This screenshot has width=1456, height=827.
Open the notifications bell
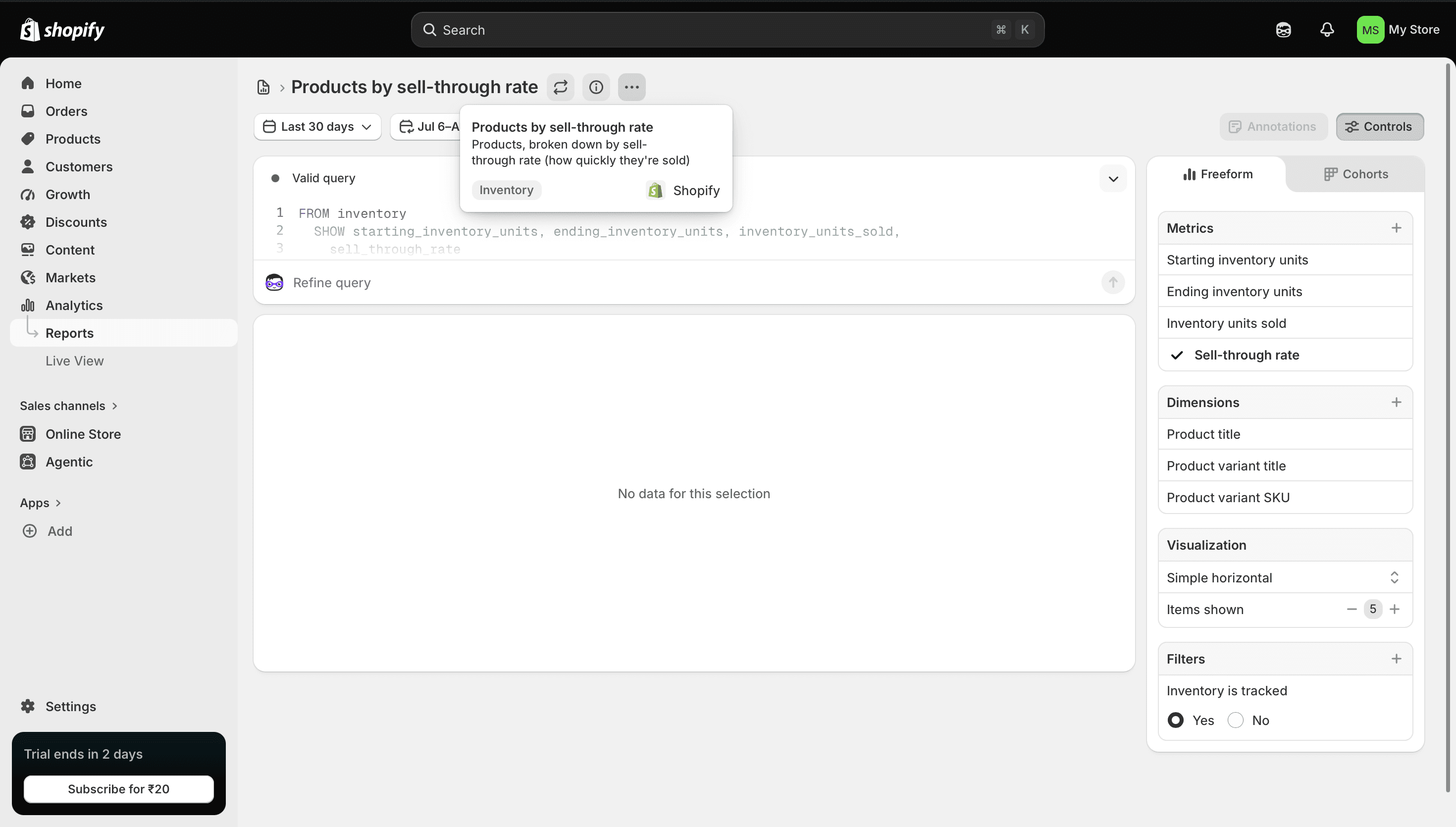pyautogui.click(x=1327, y=30)
